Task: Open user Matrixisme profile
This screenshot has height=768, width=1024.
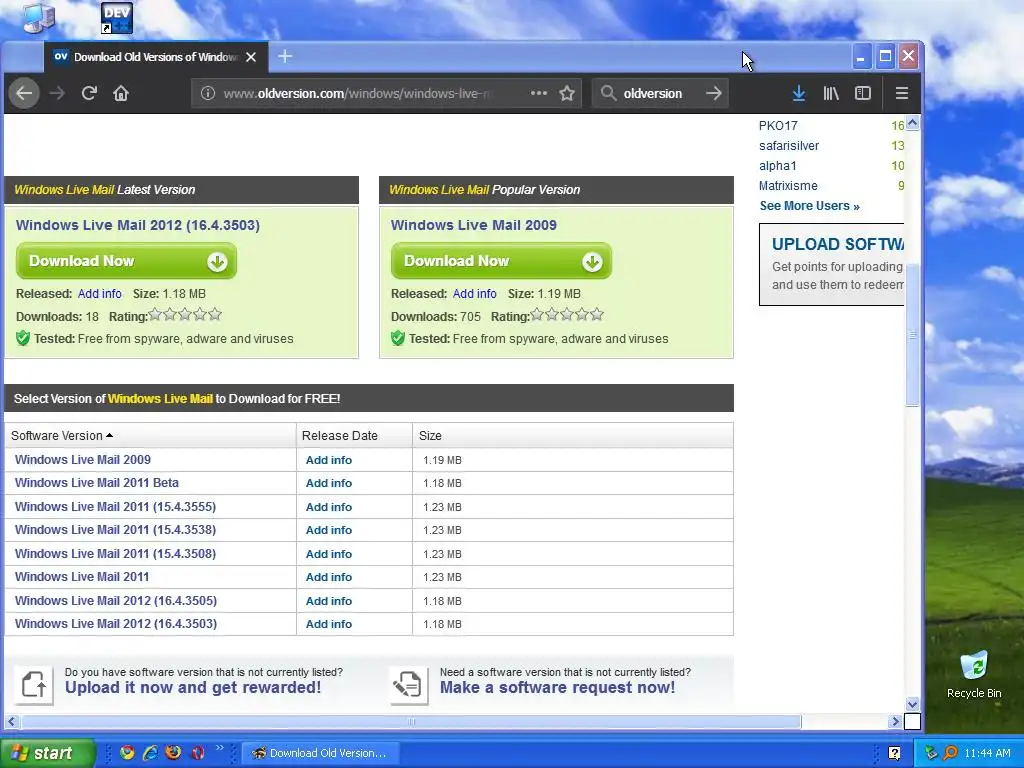Action: (788, 186)
